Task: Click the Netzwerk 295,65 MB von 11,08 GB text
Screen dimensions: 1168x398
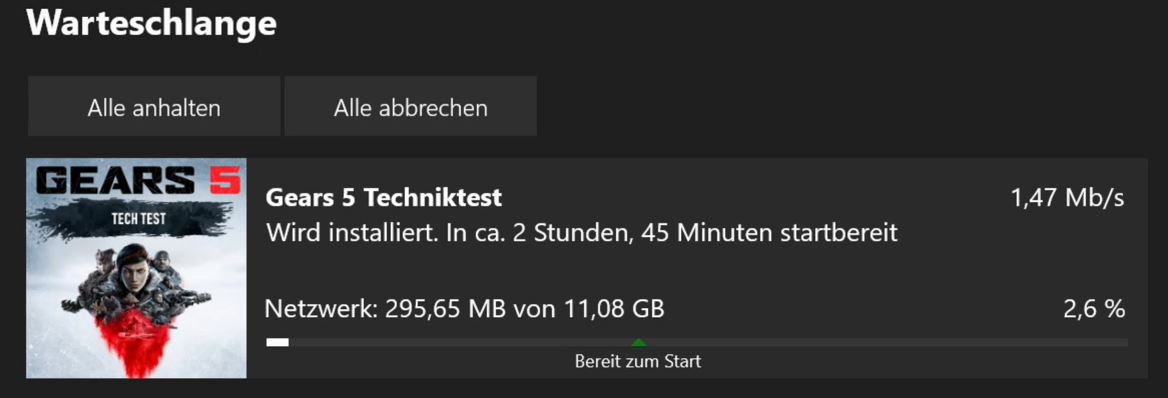Action: click(465, 309)
